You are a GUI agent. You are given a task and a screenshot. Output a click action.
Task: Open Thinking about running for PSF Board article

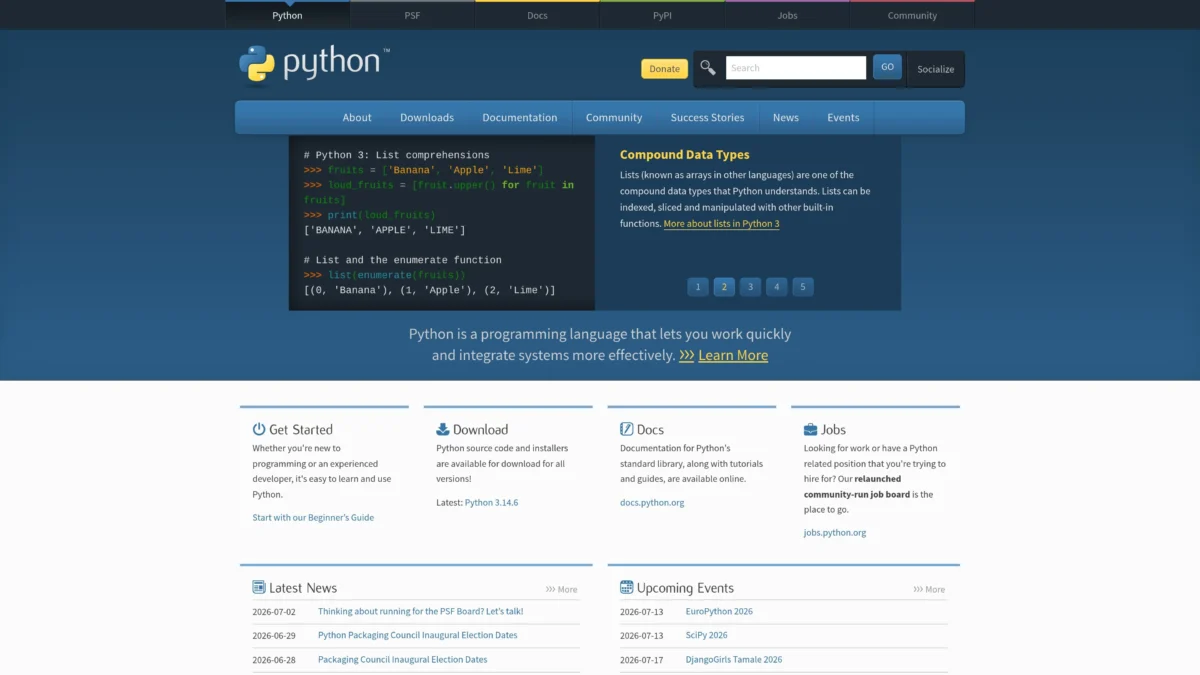[x=420, y=611]
